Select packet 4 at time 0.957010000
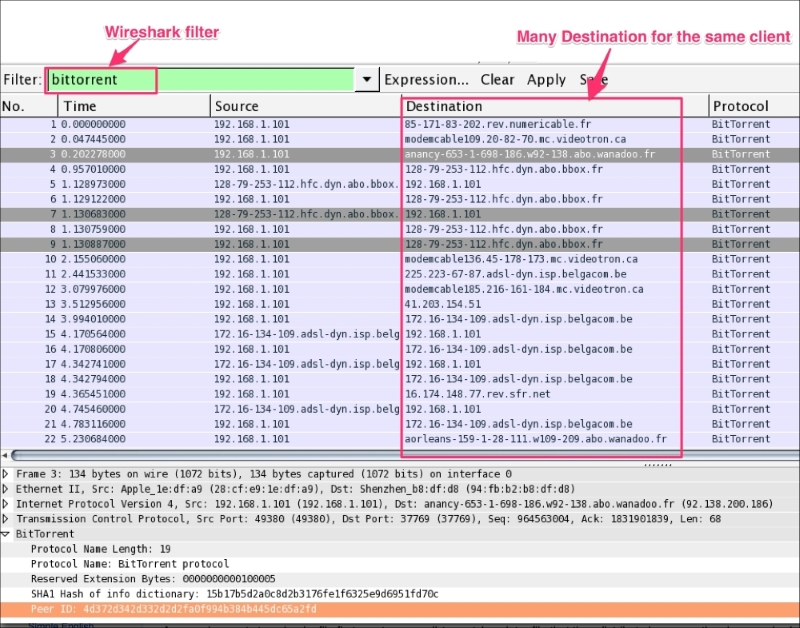 pyautogui.click(x=400, y=169)
